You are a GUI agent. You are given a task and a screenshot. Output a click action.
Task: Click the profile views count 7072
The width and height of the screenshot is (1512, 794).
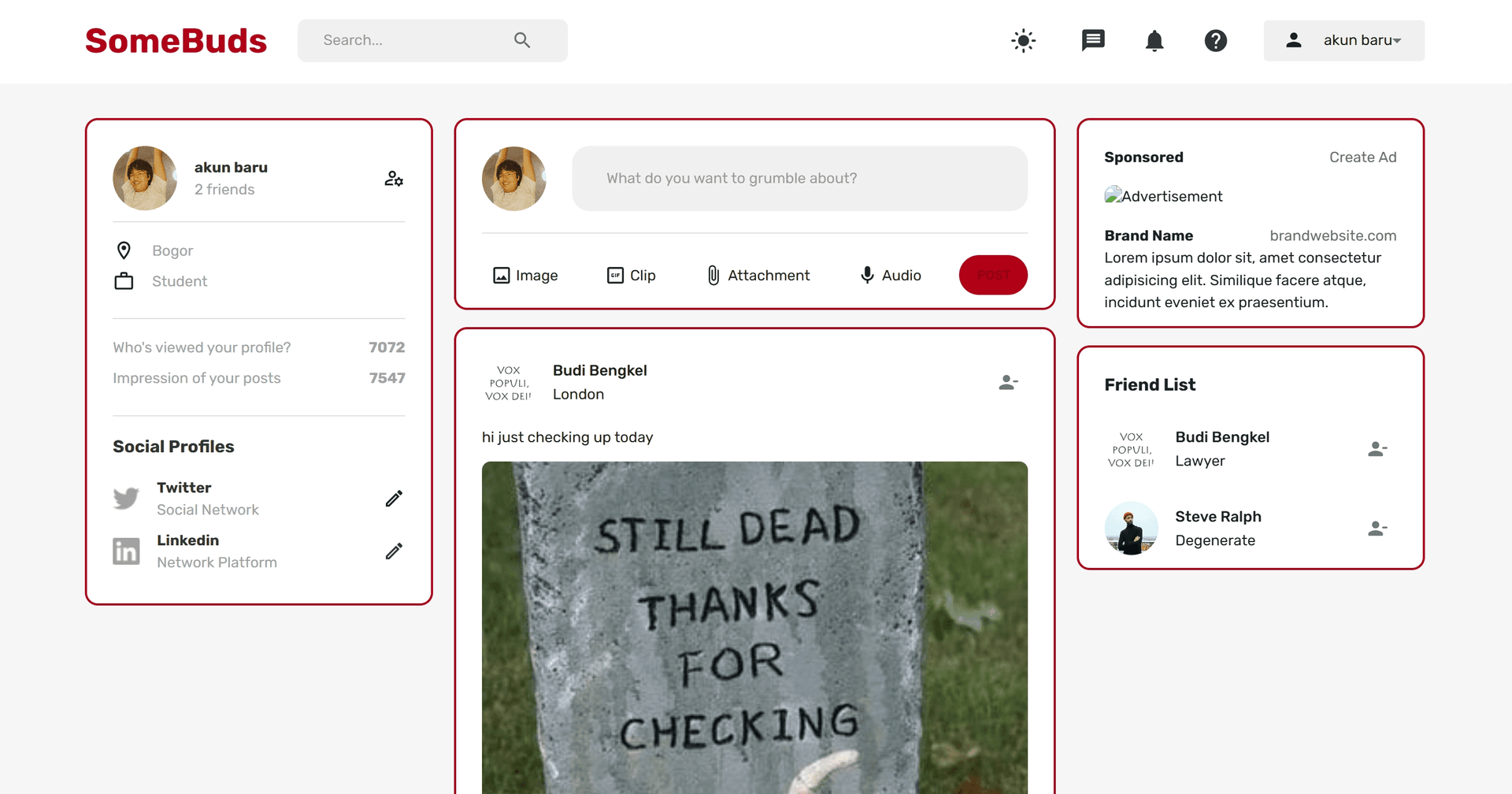[x=387, y=347]
